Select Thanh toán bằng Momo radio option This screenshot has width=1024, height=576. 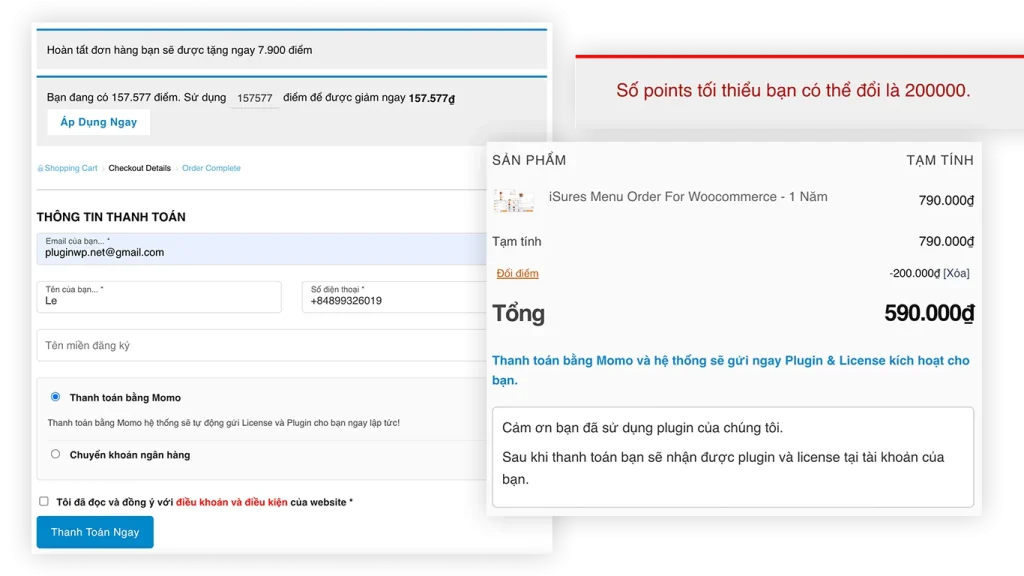[55, 397]
